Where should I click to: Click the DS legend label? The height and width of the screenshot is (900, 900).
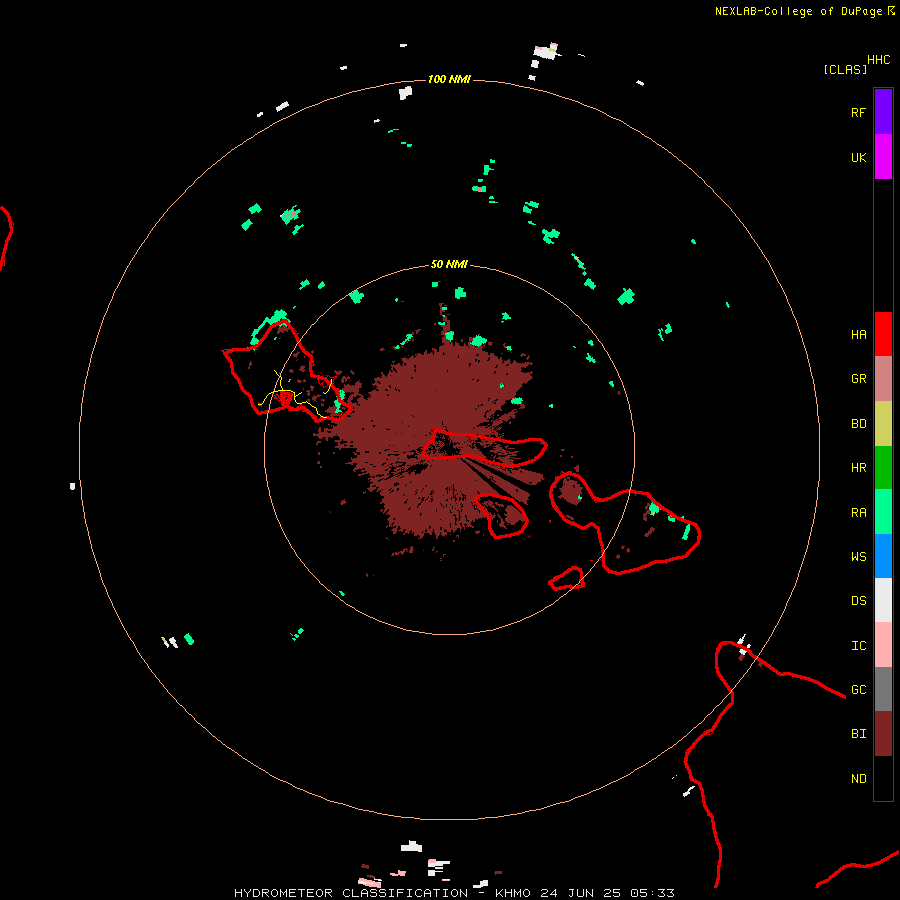coord(858,601)
